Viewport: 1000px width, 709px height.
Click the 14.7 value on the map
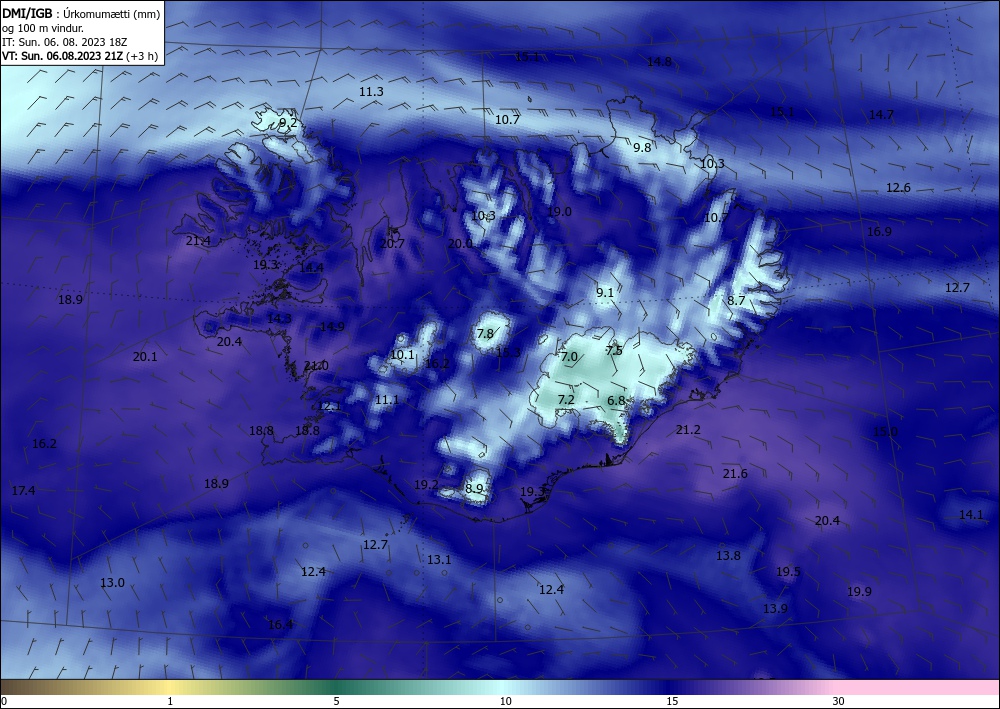881,115
